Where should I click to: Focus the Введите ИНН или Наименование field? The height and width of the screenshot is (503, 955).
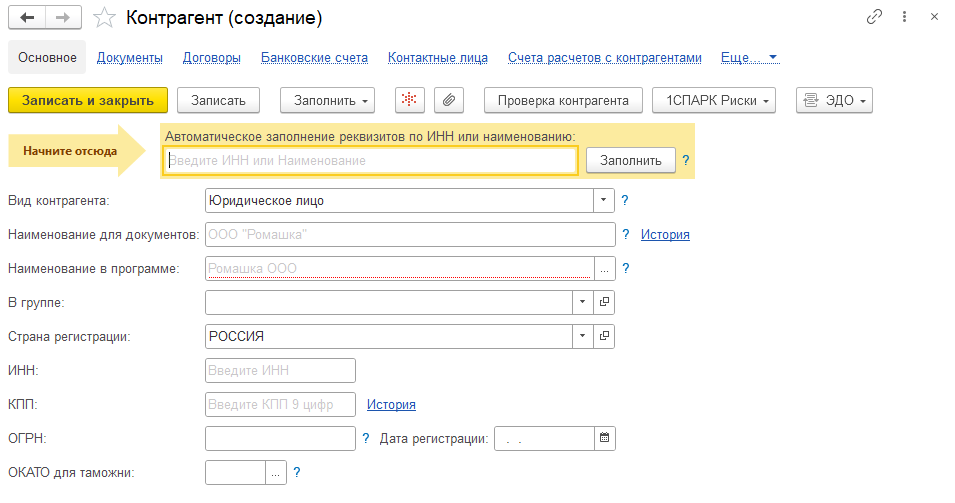370,161
